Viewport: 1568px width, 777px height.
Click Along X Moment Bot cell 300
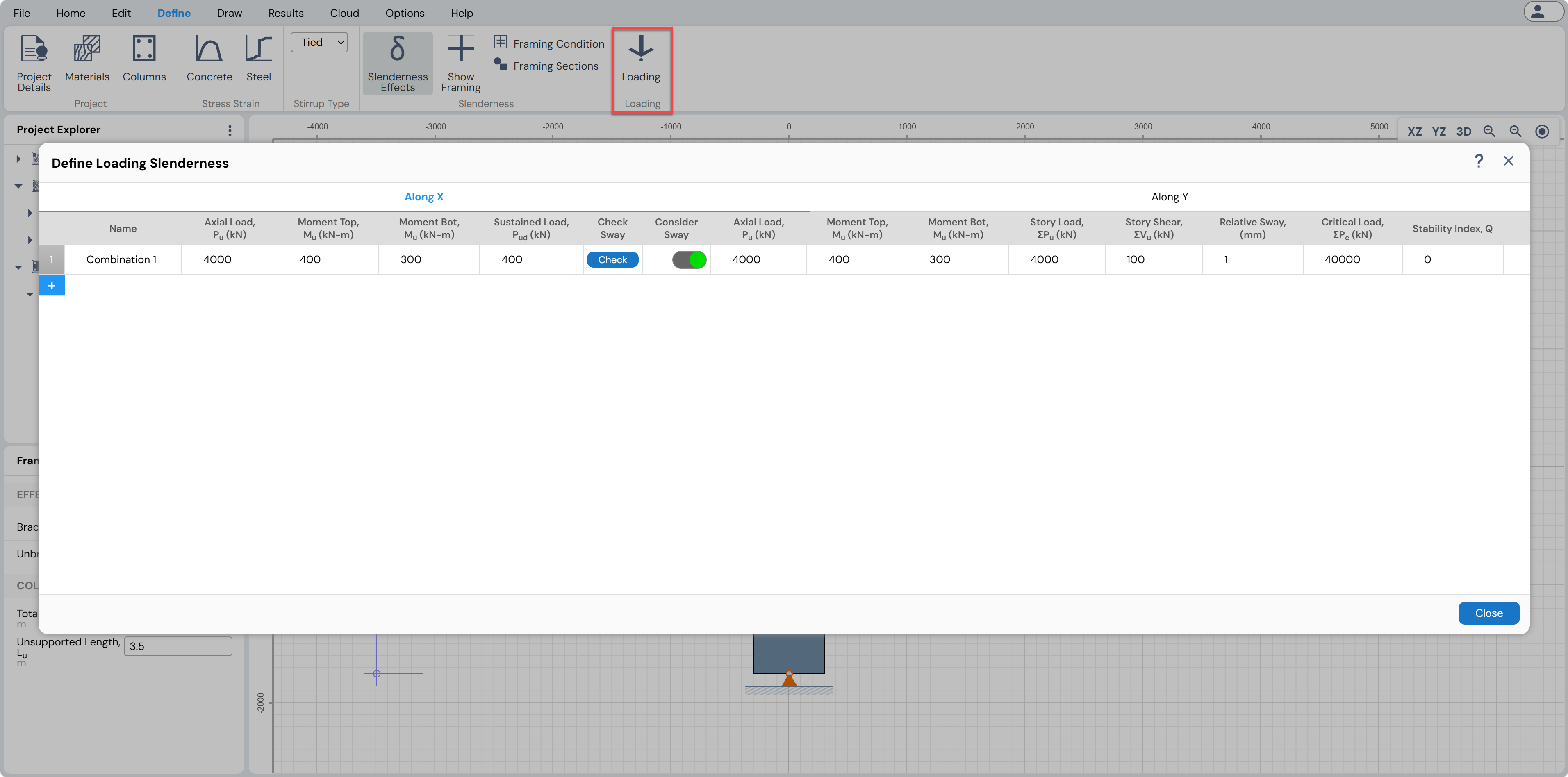(429, 260)
